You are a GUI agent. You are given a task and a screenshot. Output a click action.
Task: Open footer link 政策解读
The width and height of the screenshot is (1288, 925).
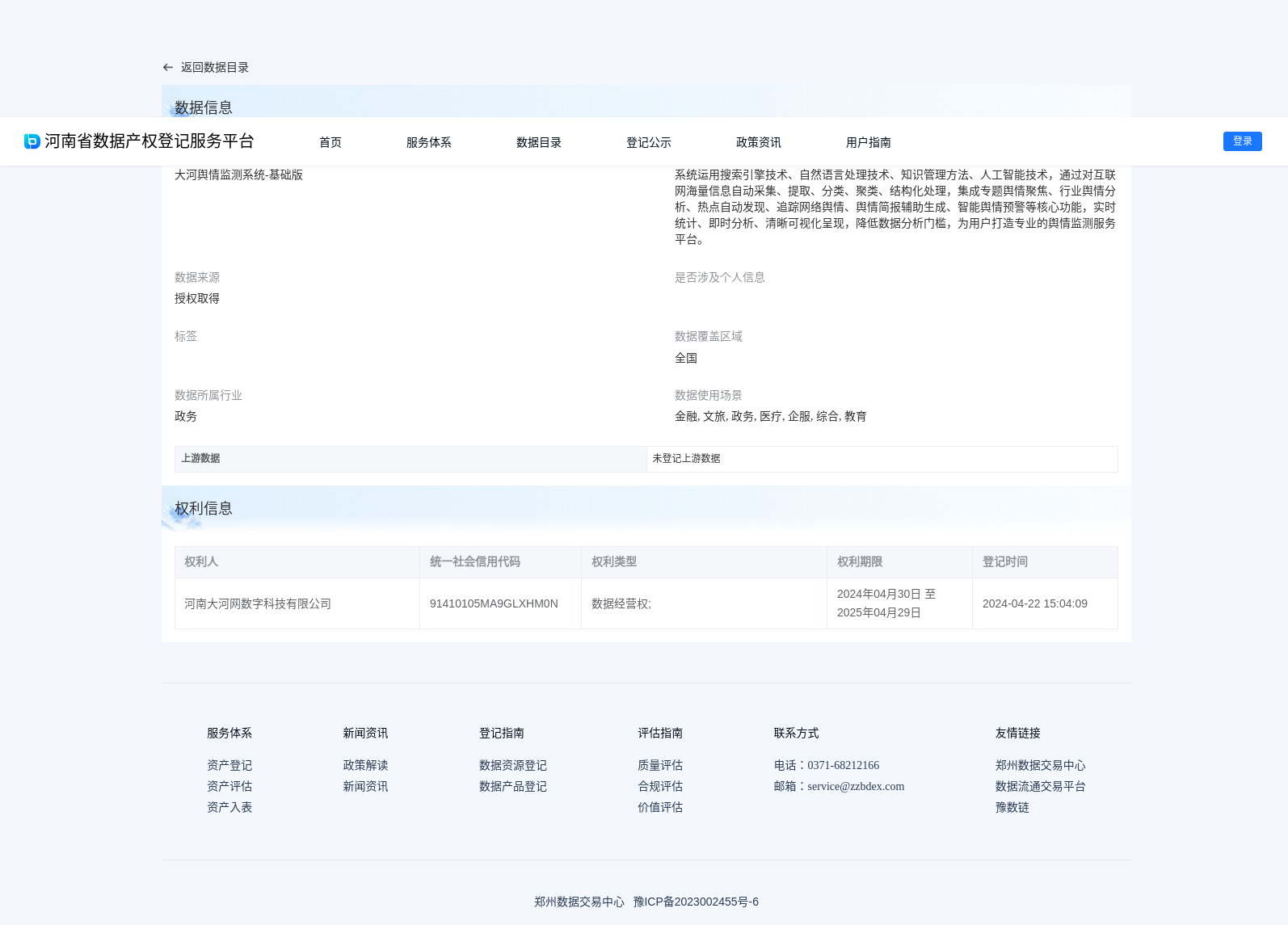365,765
